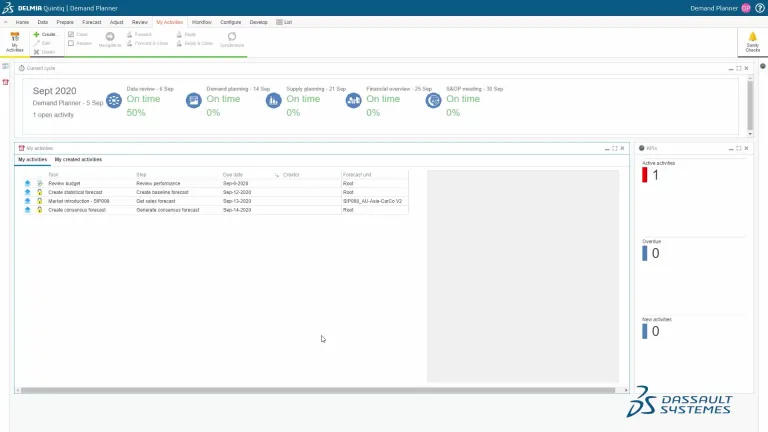Viewport: 768px width, 432px height.
Task: Click the My activities horizontal scrollbar
Action: tap(317, 390)
